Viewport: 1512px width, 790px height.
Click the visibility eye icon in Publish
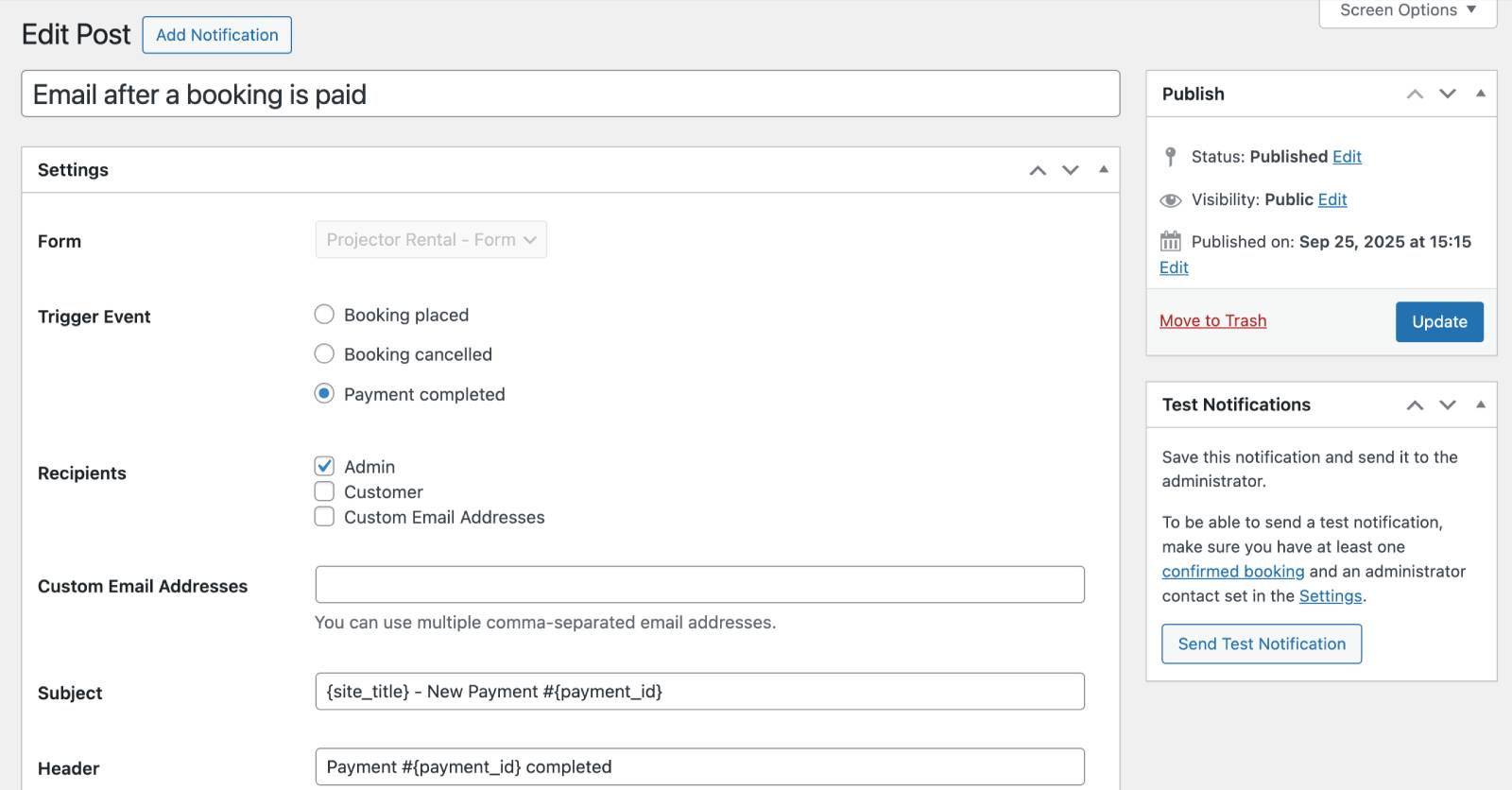[1170, 200]
